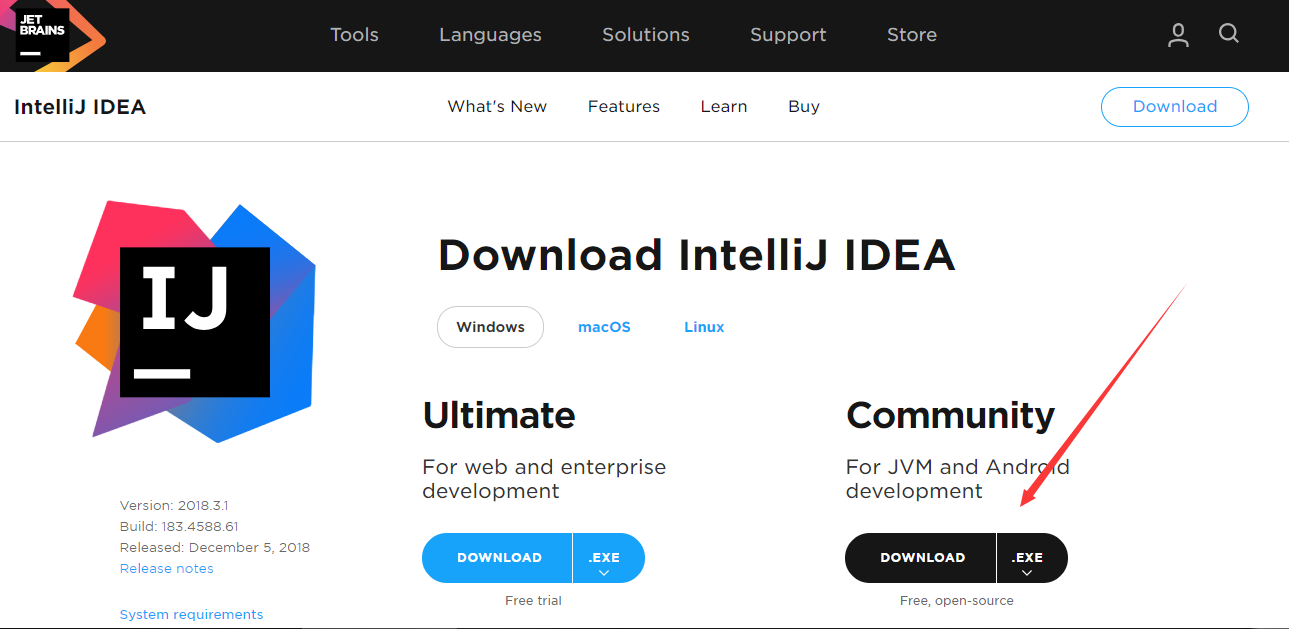1289x629 pixels.
Task: Open the search magnifier icon
Action: 1229,34
